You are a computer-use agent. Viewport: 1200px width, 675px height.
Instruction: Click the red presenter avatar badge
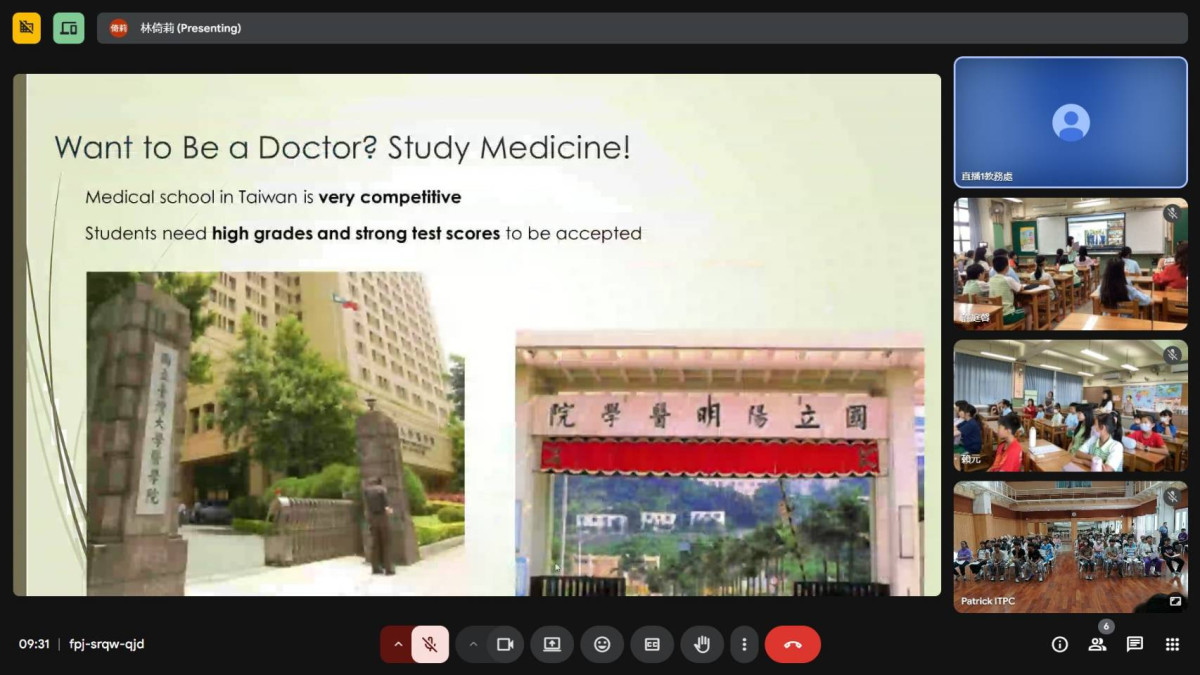(119, 28)
